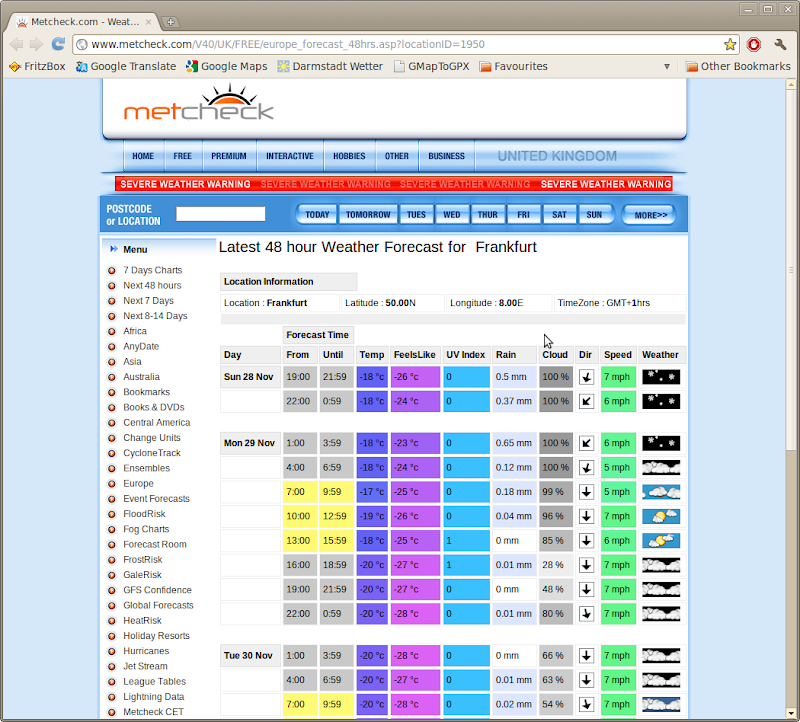
Task: Go to the Jet Stream sidebar link
Action: click(145, 666)
